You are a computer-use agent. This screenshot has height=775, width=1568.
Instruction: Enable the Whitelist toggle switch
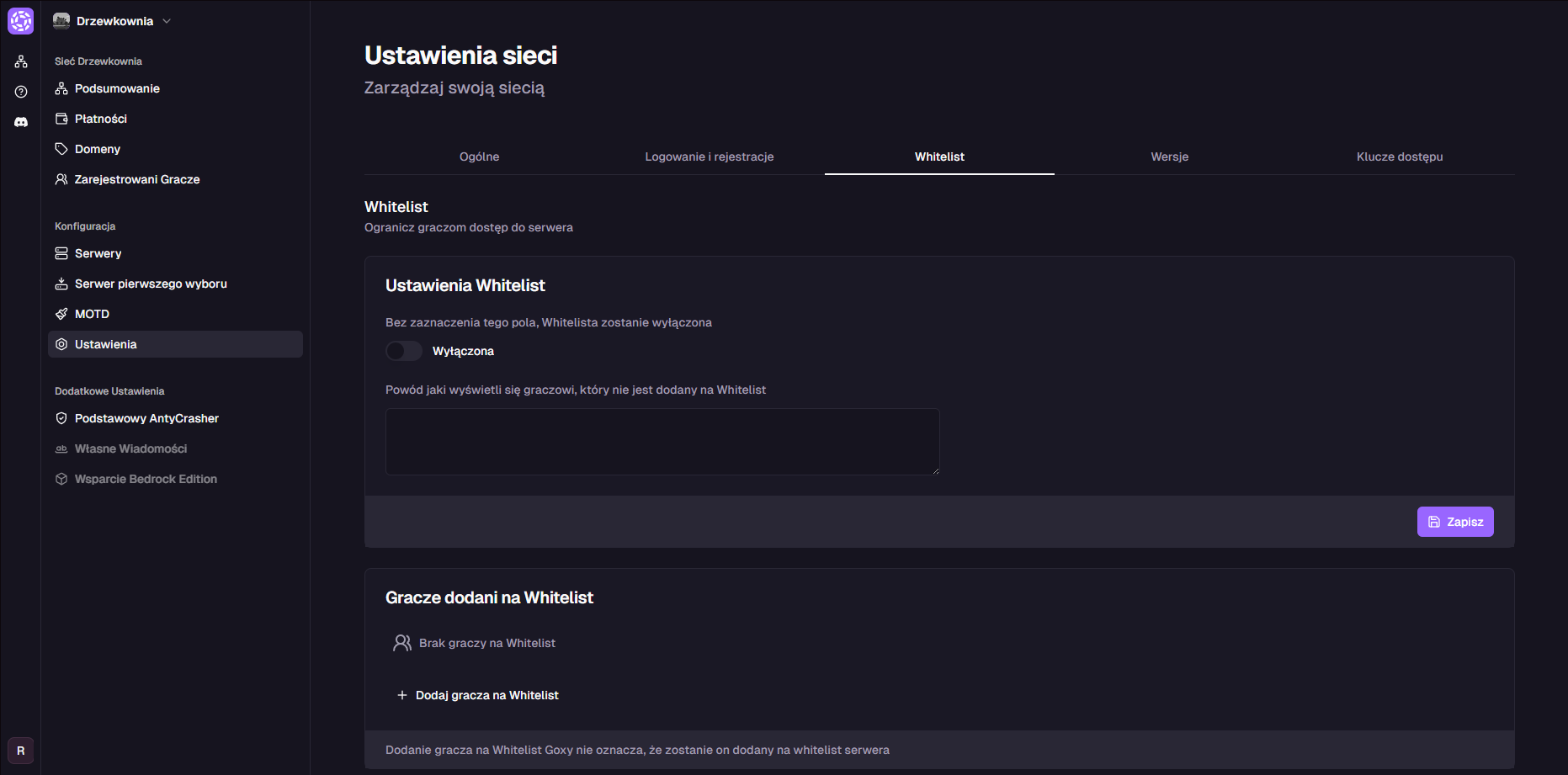click(404, 351)
